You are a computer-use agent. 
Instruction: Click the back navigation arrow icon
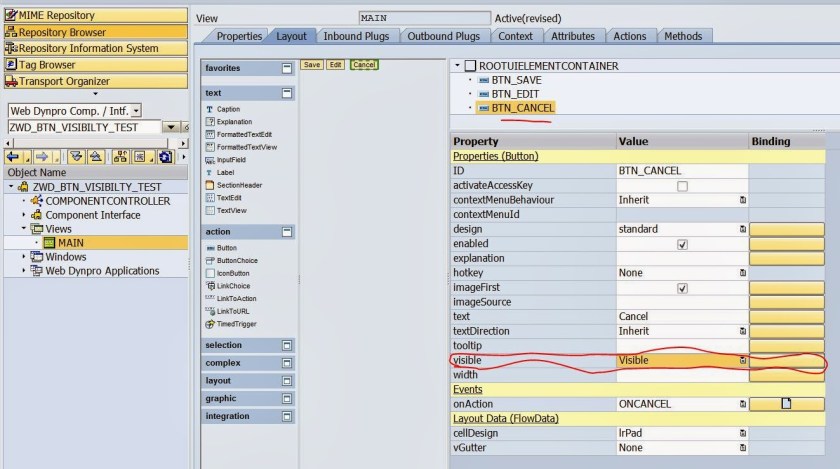[x=12, y=157]
